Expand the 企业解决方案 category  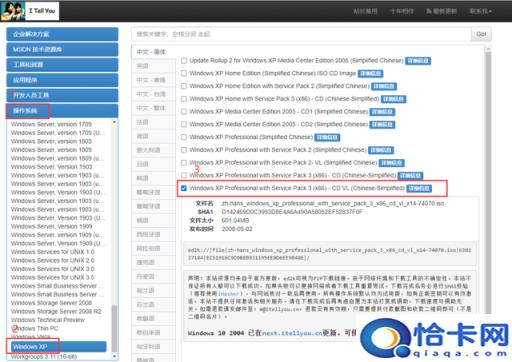tap(62, 34)
